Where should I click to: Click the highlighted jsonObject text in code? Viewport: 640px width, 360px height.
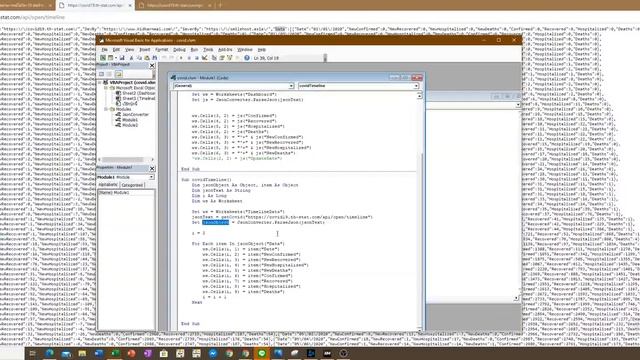coord(216,222)
